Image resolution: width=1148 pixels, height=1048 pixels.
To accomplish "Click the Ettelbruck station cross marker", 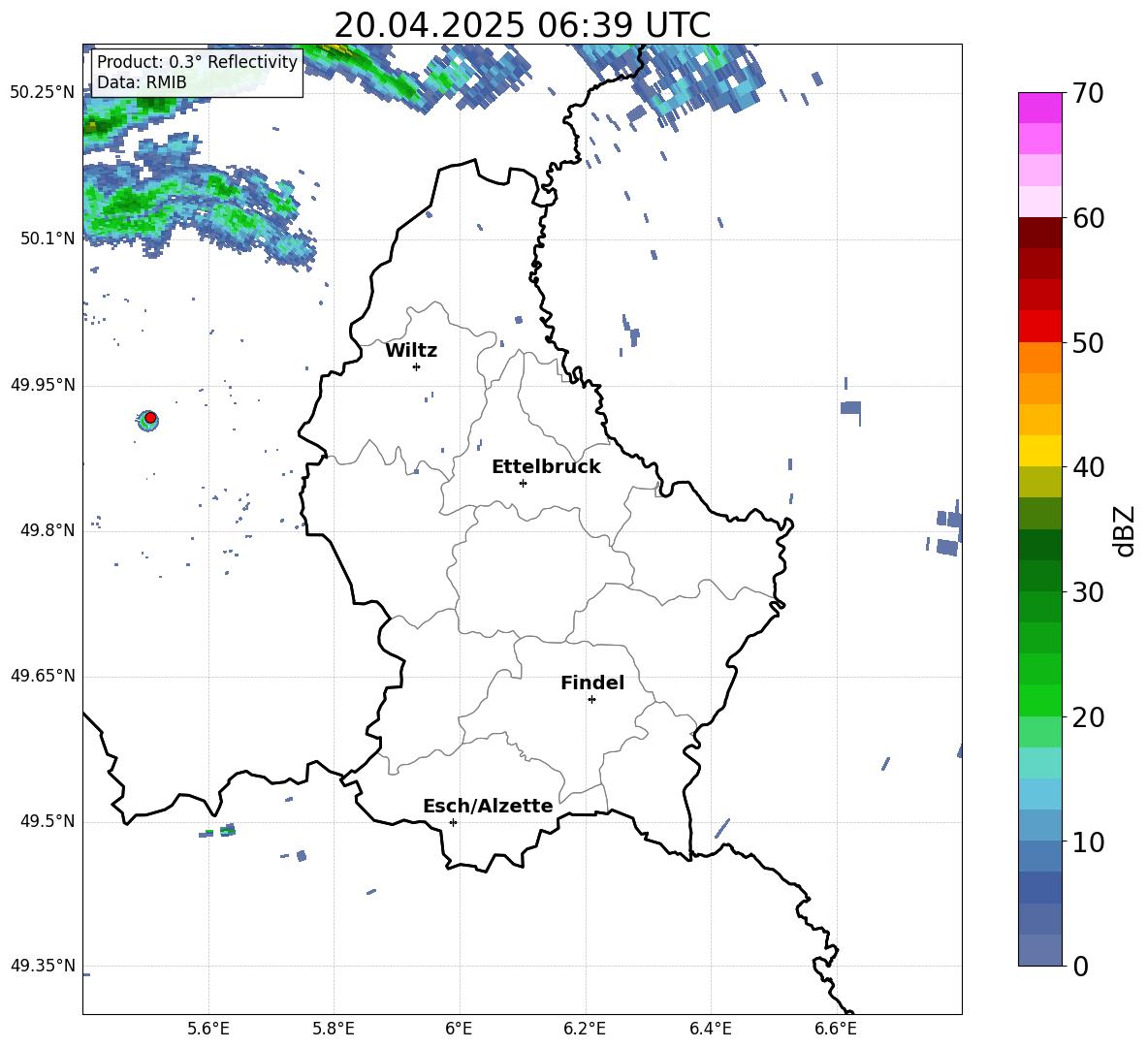I will (523, 483).
